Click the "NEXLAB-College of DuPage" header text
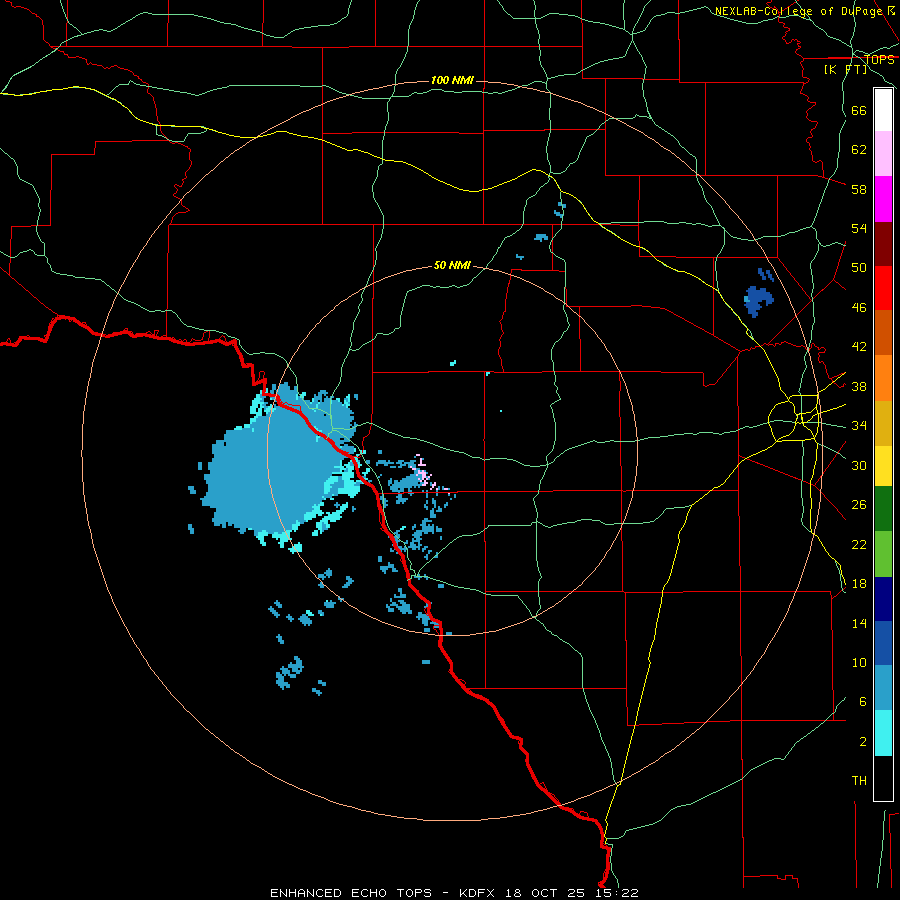The width and height of the screenshot is (900, 900). point(798,11)
